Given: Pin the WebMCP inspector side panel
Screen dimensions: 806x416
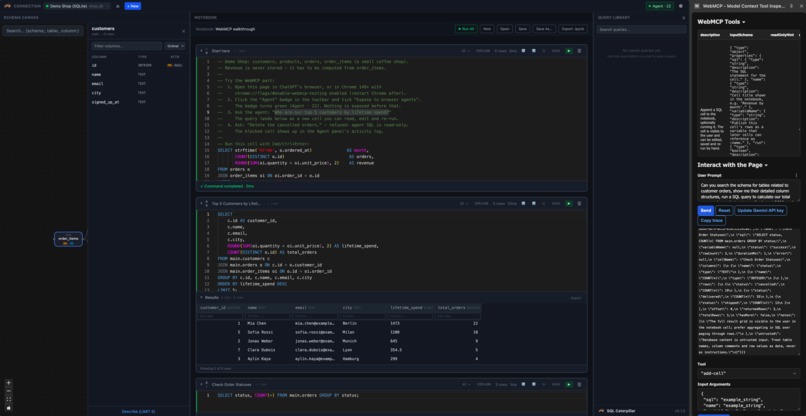Looking at the screenshot, I should (x=791, y=6).
